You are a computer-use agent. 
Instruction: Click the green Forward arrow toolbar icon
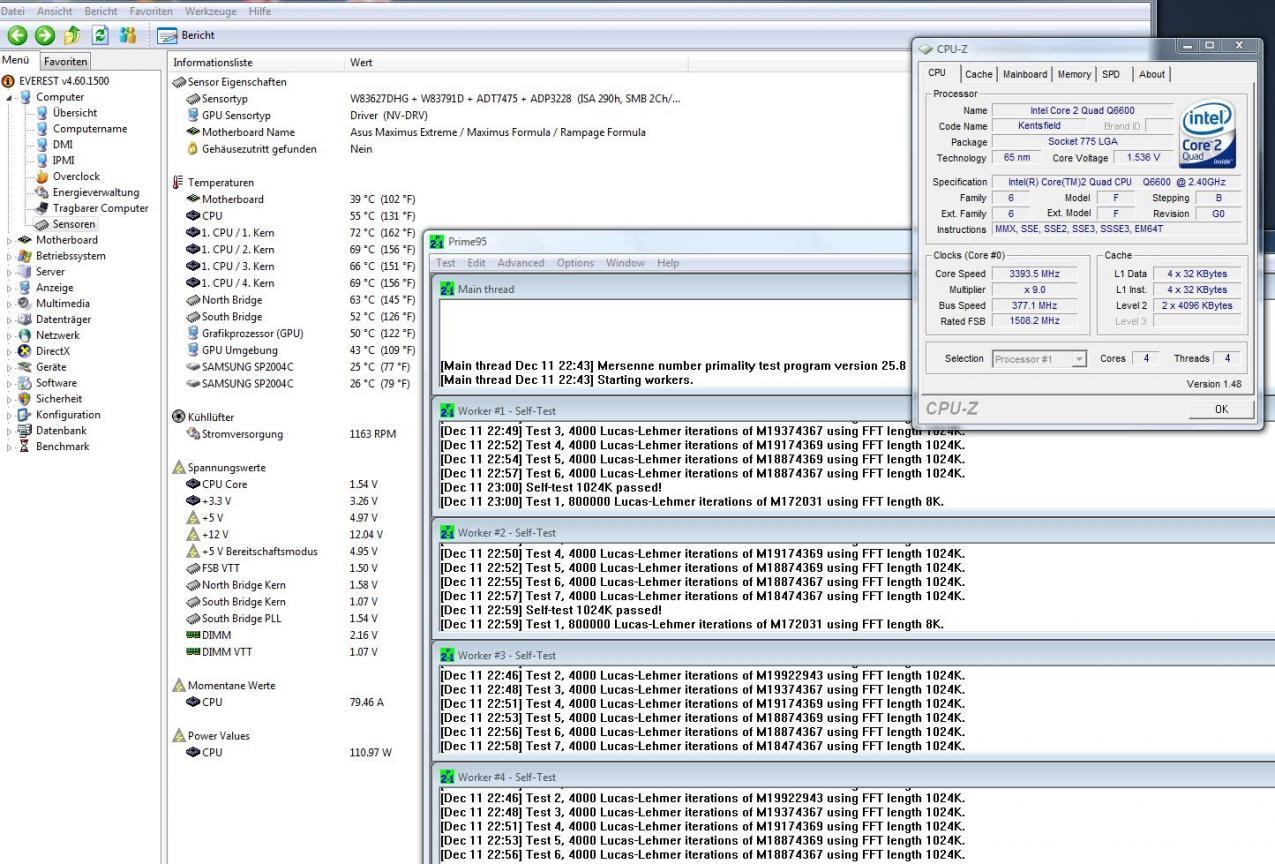coord(45,36)
